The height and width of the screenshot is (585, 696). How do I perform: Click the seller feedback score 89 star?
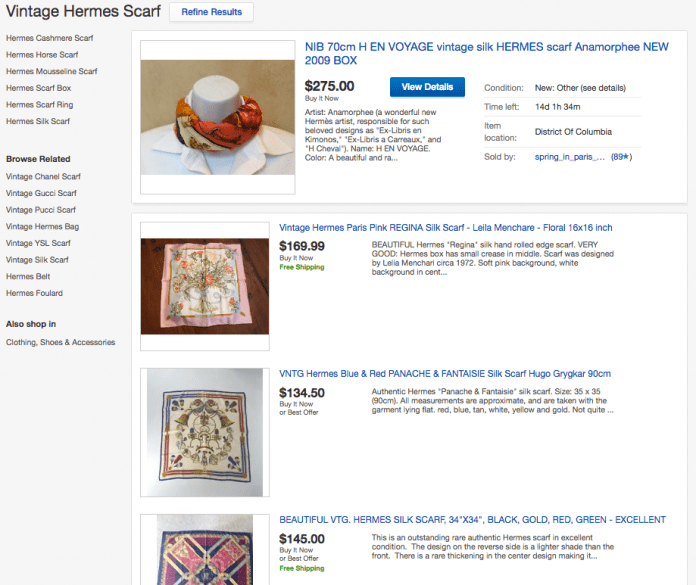620,157
